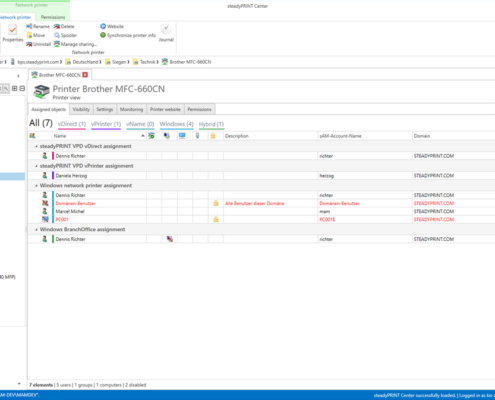Collapse Windows BranchOffice assignment group
This screenshot has height=400, width=495.
point(36,230)
